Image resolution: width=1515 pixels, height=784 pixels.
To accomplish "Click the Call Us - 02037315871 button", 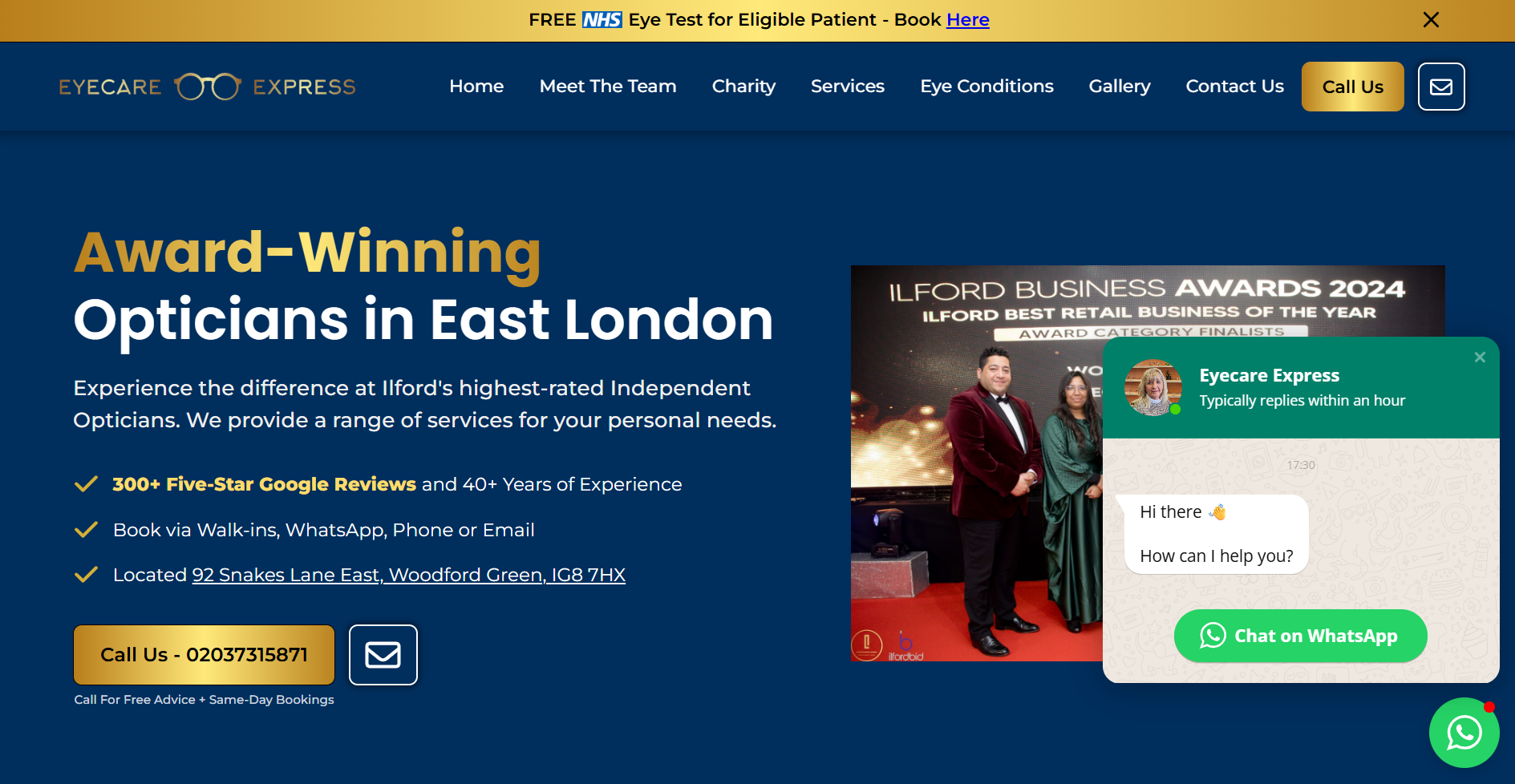I will (204, 655).
